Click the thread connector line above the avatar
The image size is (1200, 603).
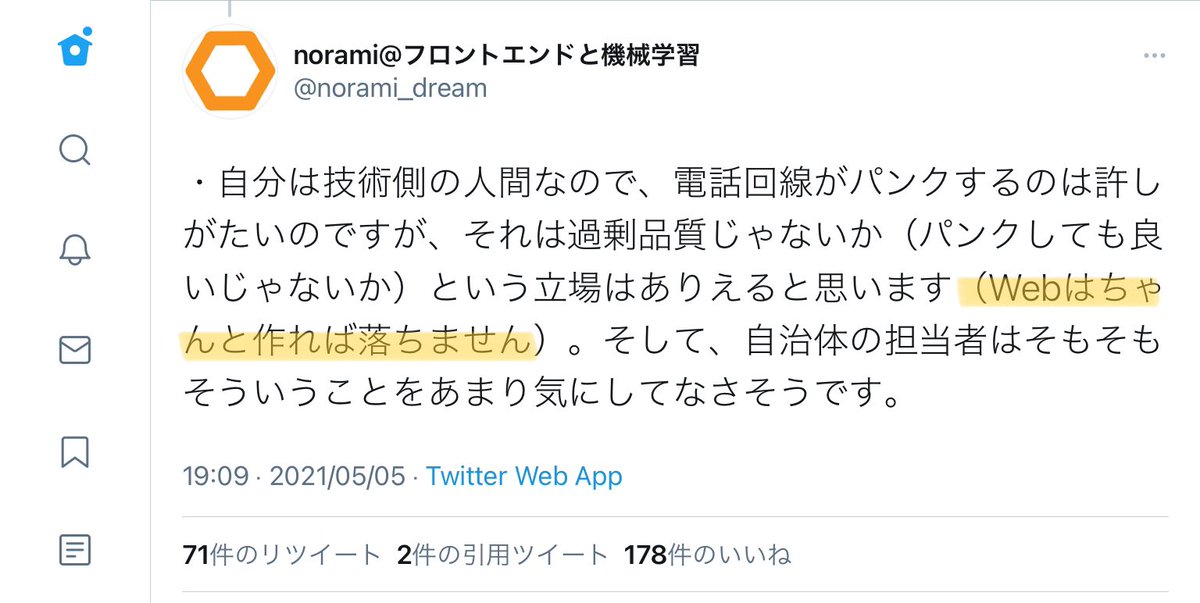[x=230, y=8]
